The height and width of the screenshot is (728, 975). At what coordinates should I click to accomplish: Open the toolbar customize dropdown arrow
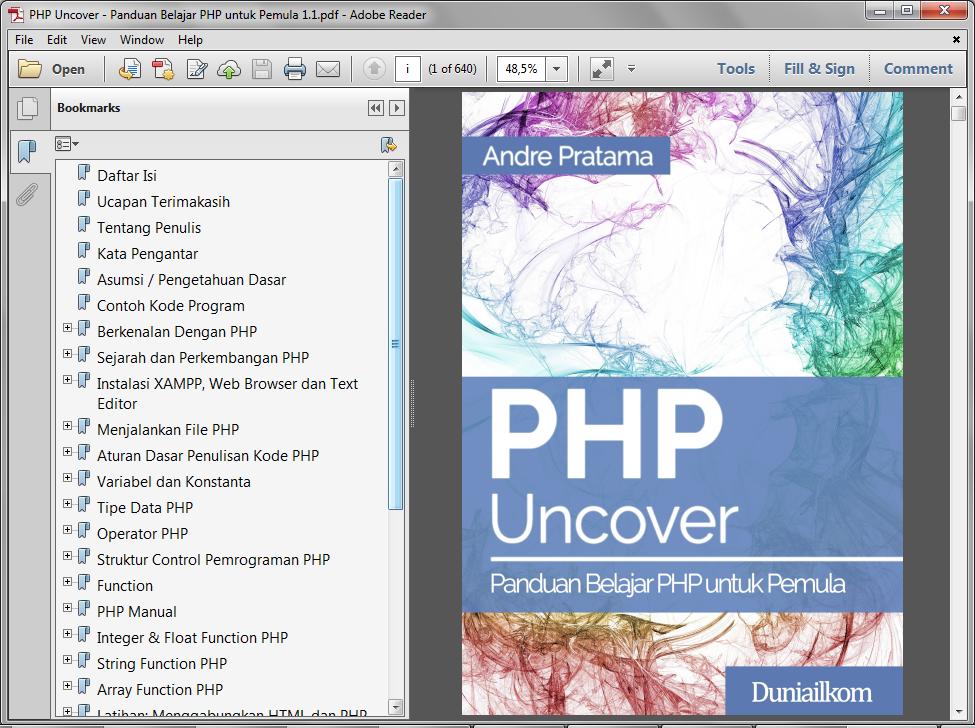coord(631,68)
